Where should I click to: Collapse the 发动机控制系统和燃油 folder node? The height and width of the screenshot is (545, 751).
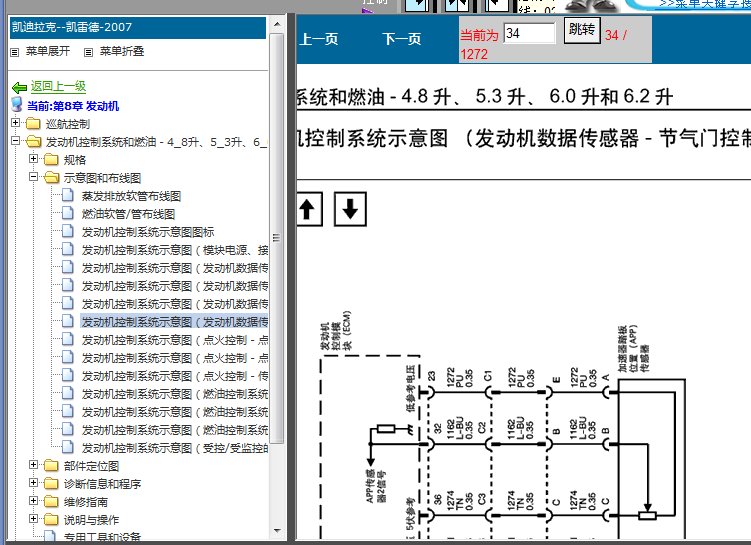click(x=15, y=141)
